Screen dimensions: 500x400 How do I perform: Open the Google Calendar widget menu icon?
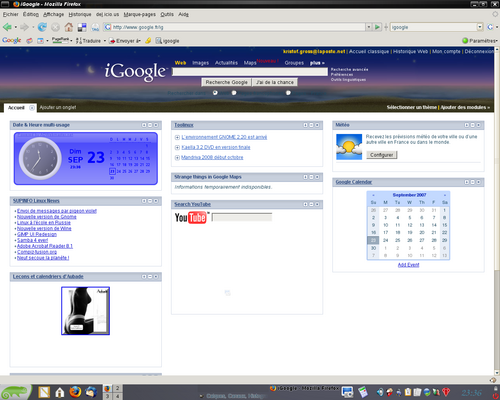pos(467,182)
